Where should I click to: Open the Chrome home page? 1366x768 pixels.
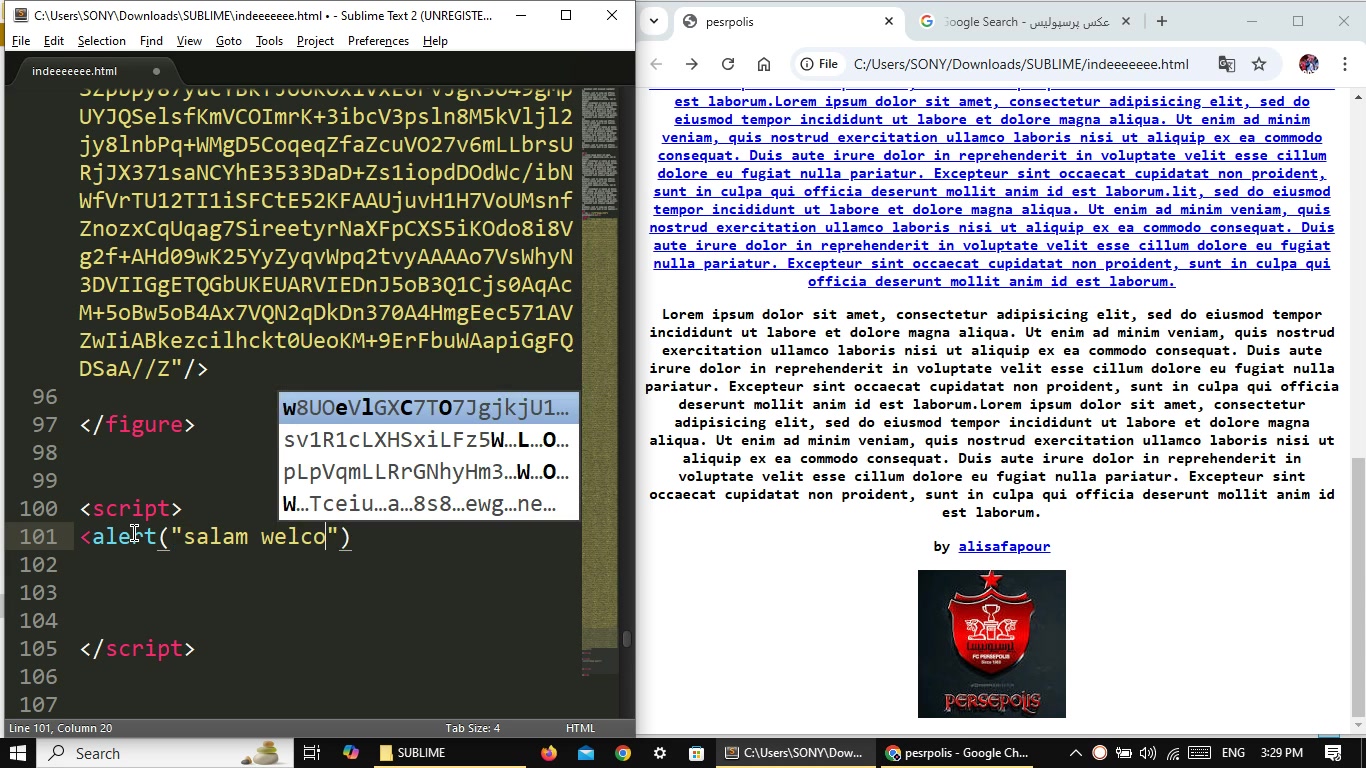pyautogui.click(x=764, y=64)
